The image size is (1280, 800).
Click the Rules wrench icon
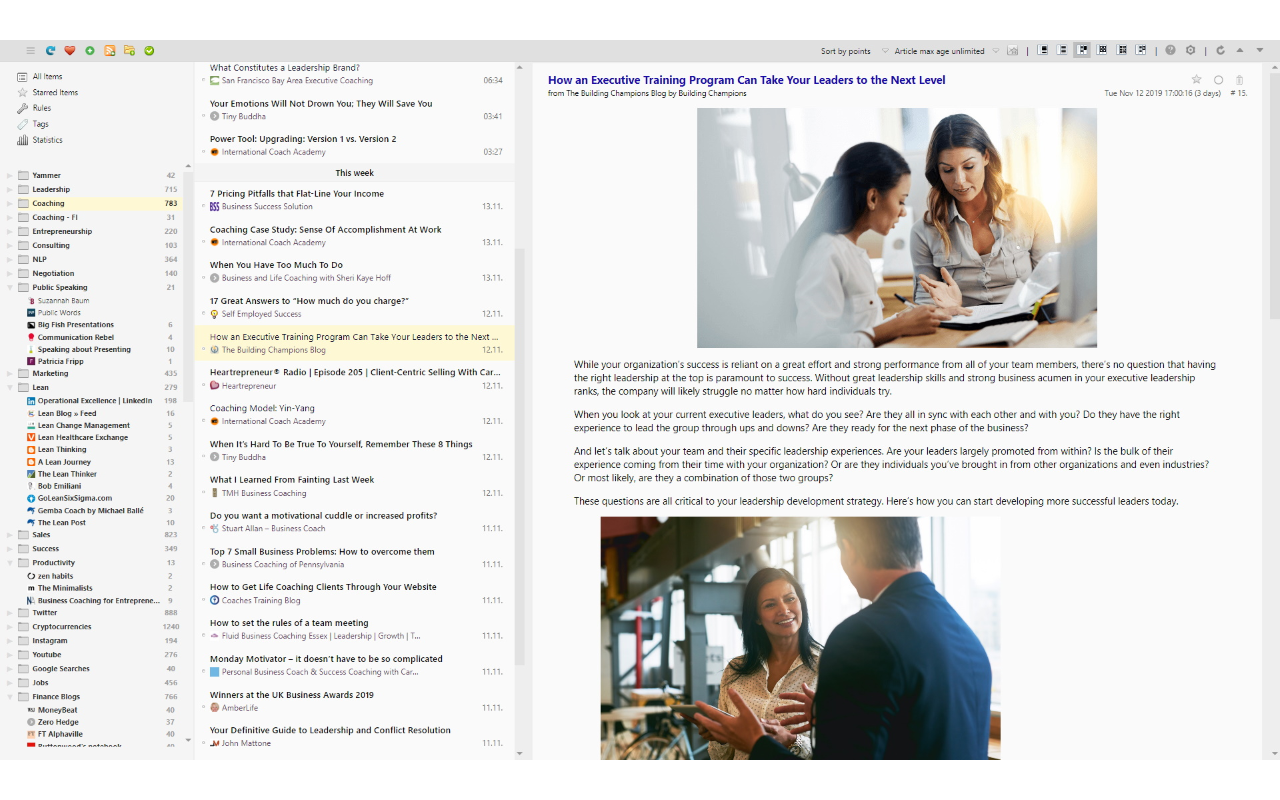click(x=22, y=108)
